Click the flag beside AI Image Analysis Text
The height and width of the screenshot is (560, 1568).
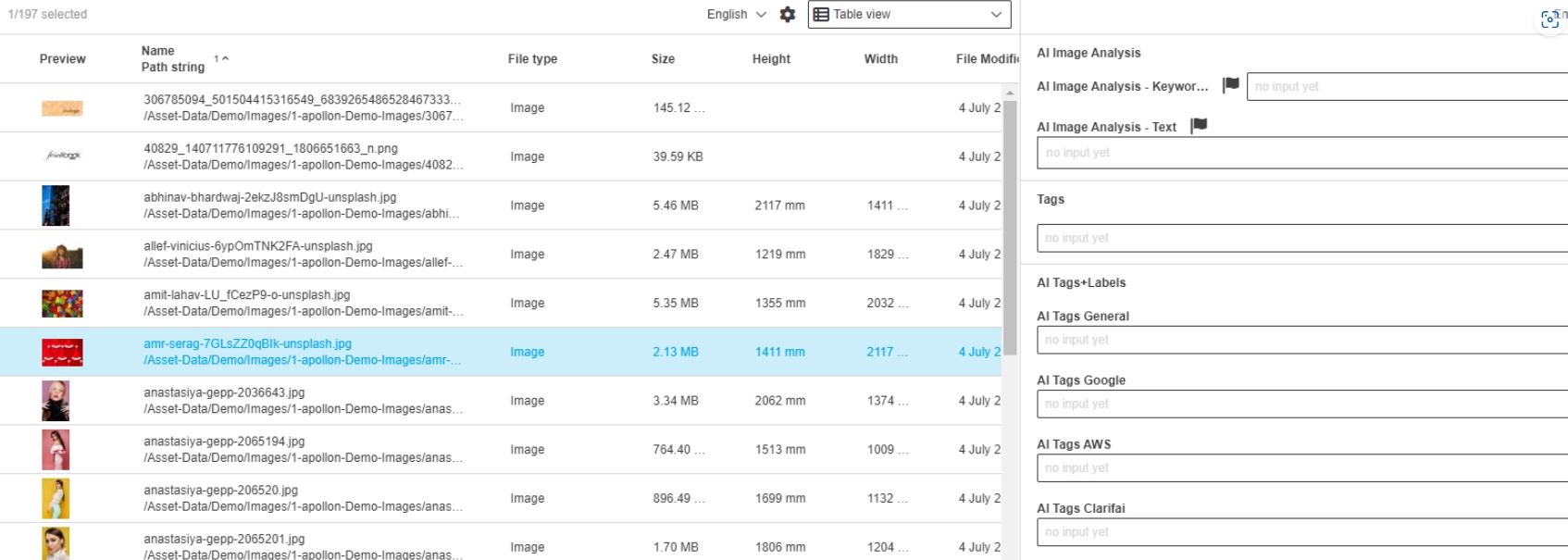(x=1199, y=126)
